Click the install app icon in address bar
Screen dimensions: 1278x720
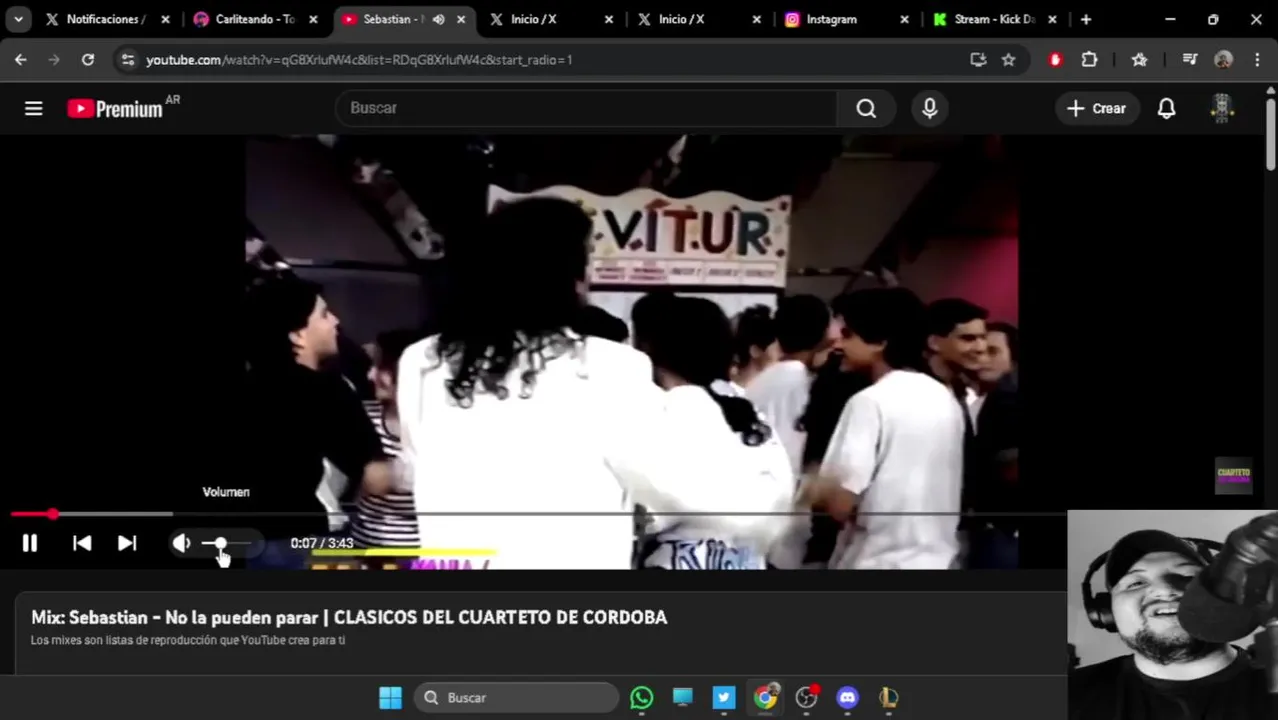coord(978,60)
